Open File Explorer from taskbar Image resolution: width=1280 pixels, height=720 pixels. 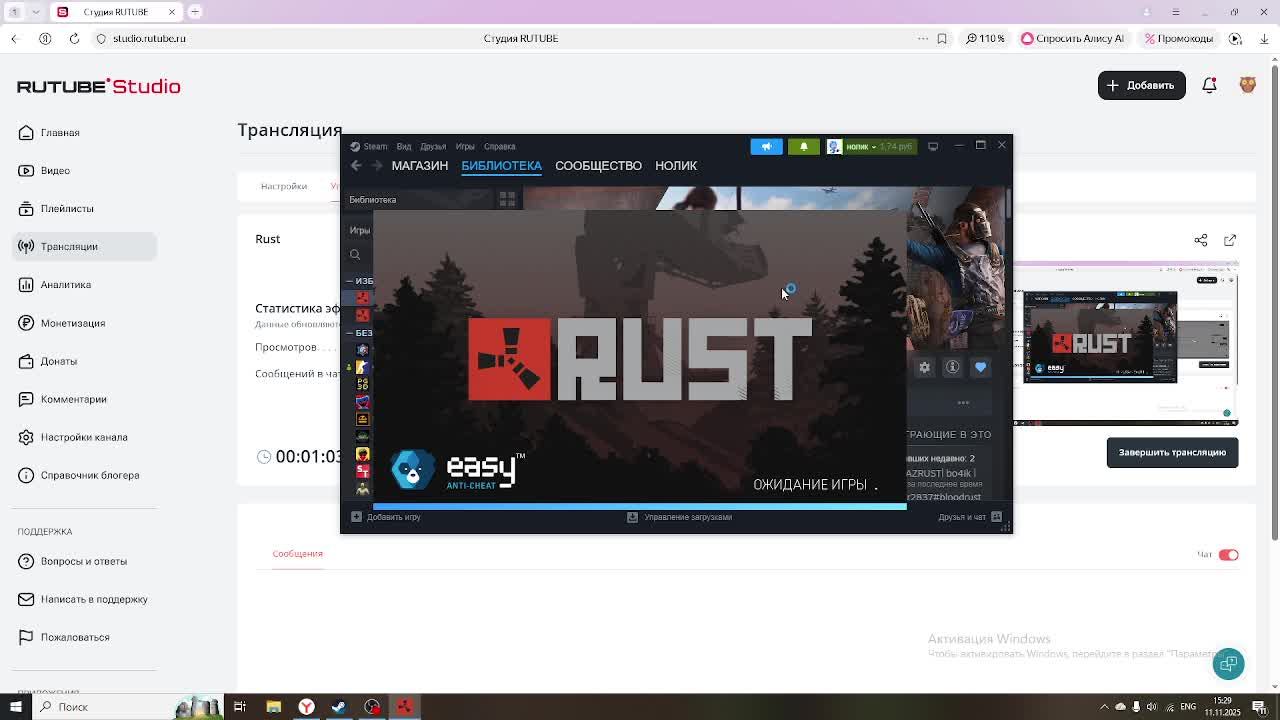(x=273, y=707)
